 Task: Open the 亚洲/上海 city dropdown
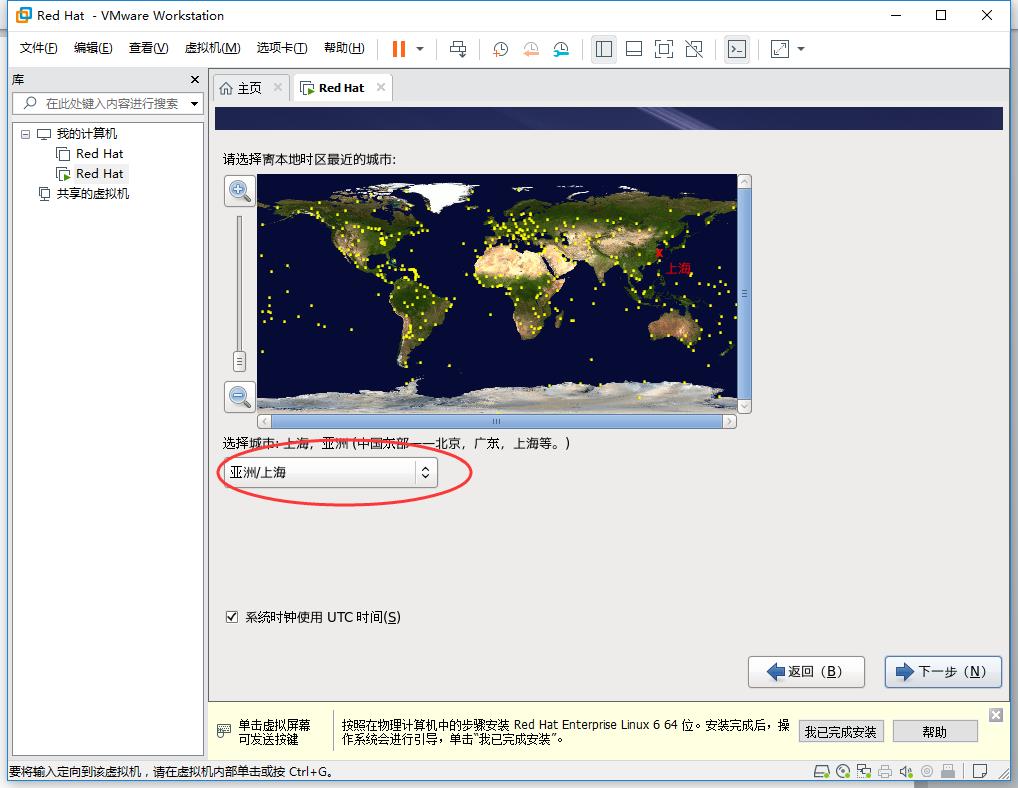click(x=330, y=473)
